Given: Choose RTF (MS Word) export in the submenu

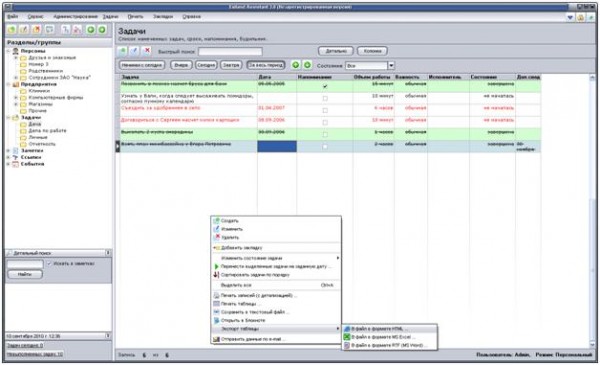Looking at the screenshot, I should click(390, 345).
